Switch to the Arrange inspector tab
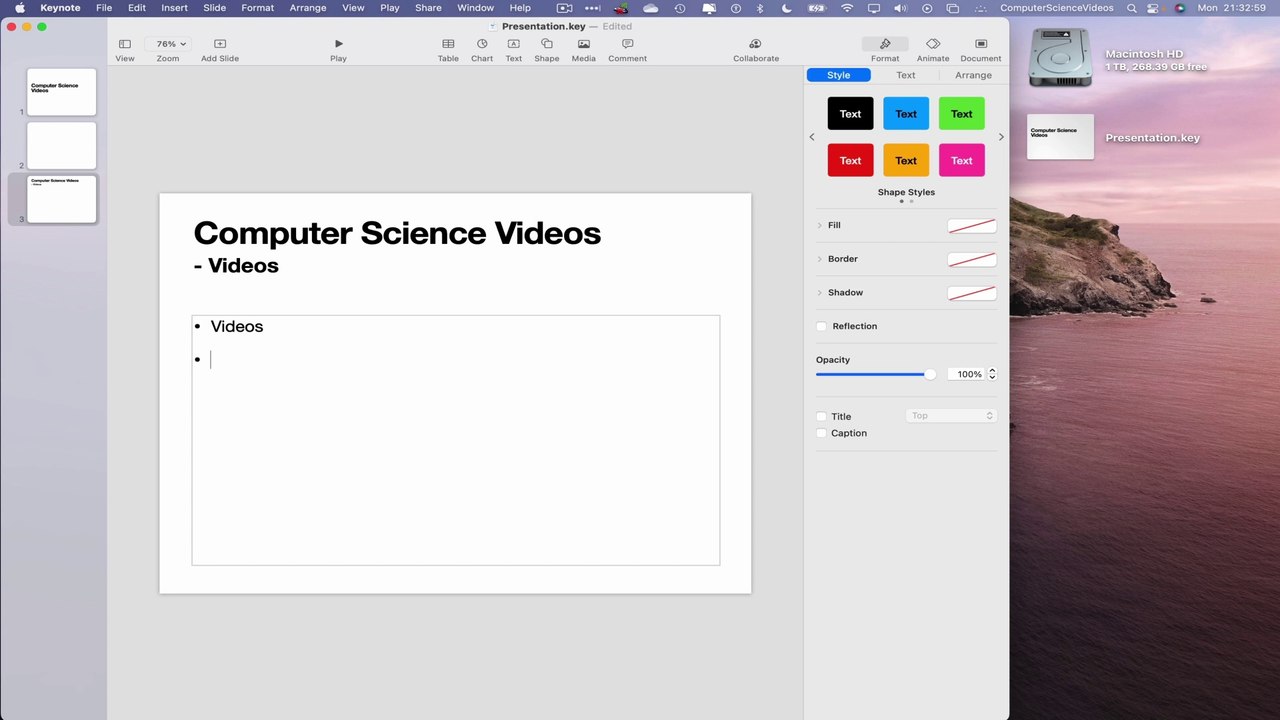This screenshot has height=720, width=1280. [x=973, y=75]
